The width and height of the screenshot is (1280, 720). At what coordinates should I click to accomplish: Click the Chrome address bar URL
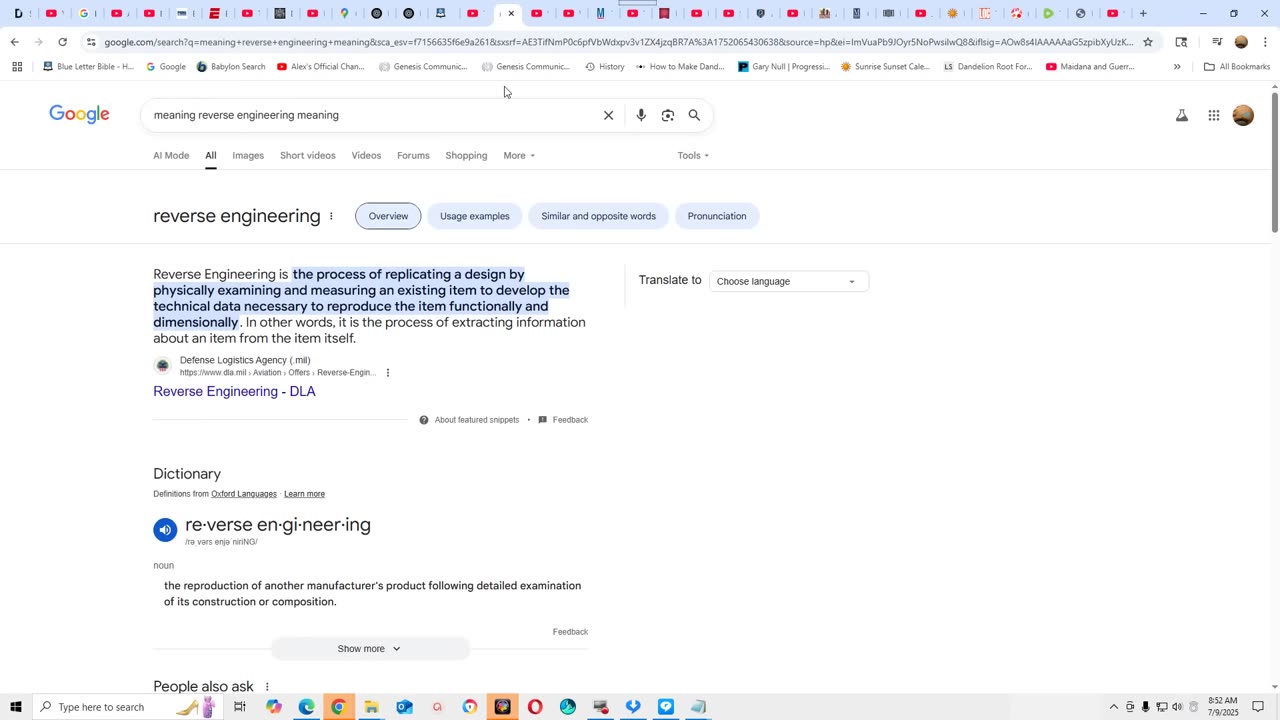tap(618, 42)
